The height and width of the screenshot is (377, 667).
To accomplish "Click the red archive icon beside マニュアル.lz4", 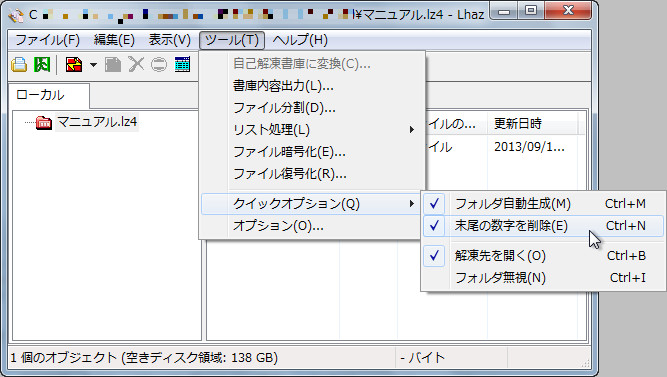I will [x=43, y=123].
